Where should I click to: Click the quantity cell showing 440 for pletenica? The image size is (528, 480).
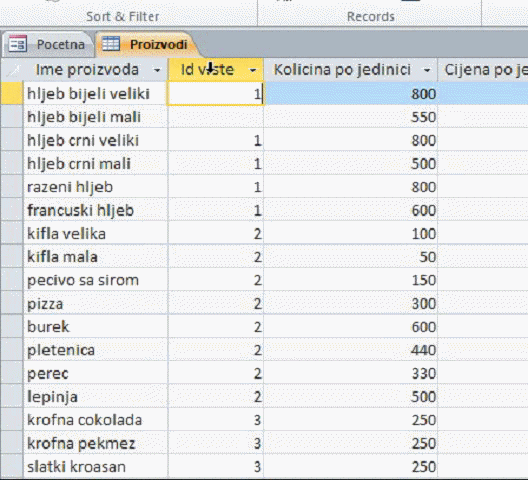(x=351, y=350)
